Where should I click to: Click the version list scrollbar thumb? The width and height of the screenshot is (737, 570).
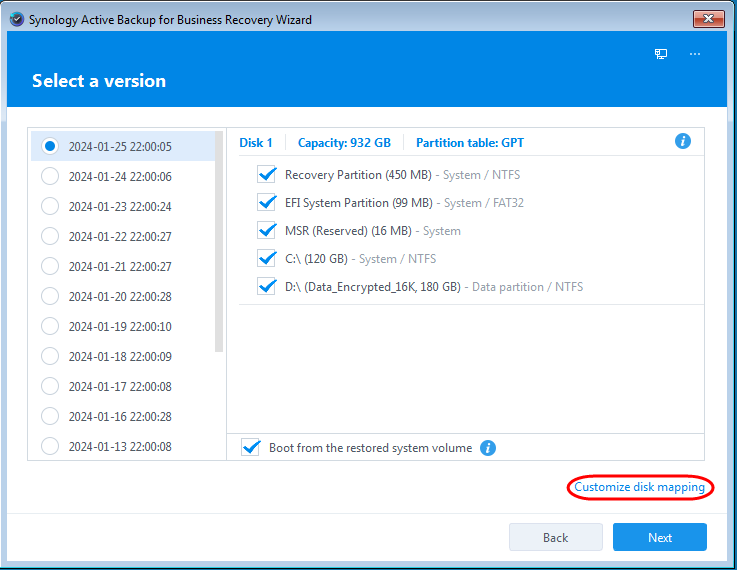pyautogui.click(x=219, y=242)
